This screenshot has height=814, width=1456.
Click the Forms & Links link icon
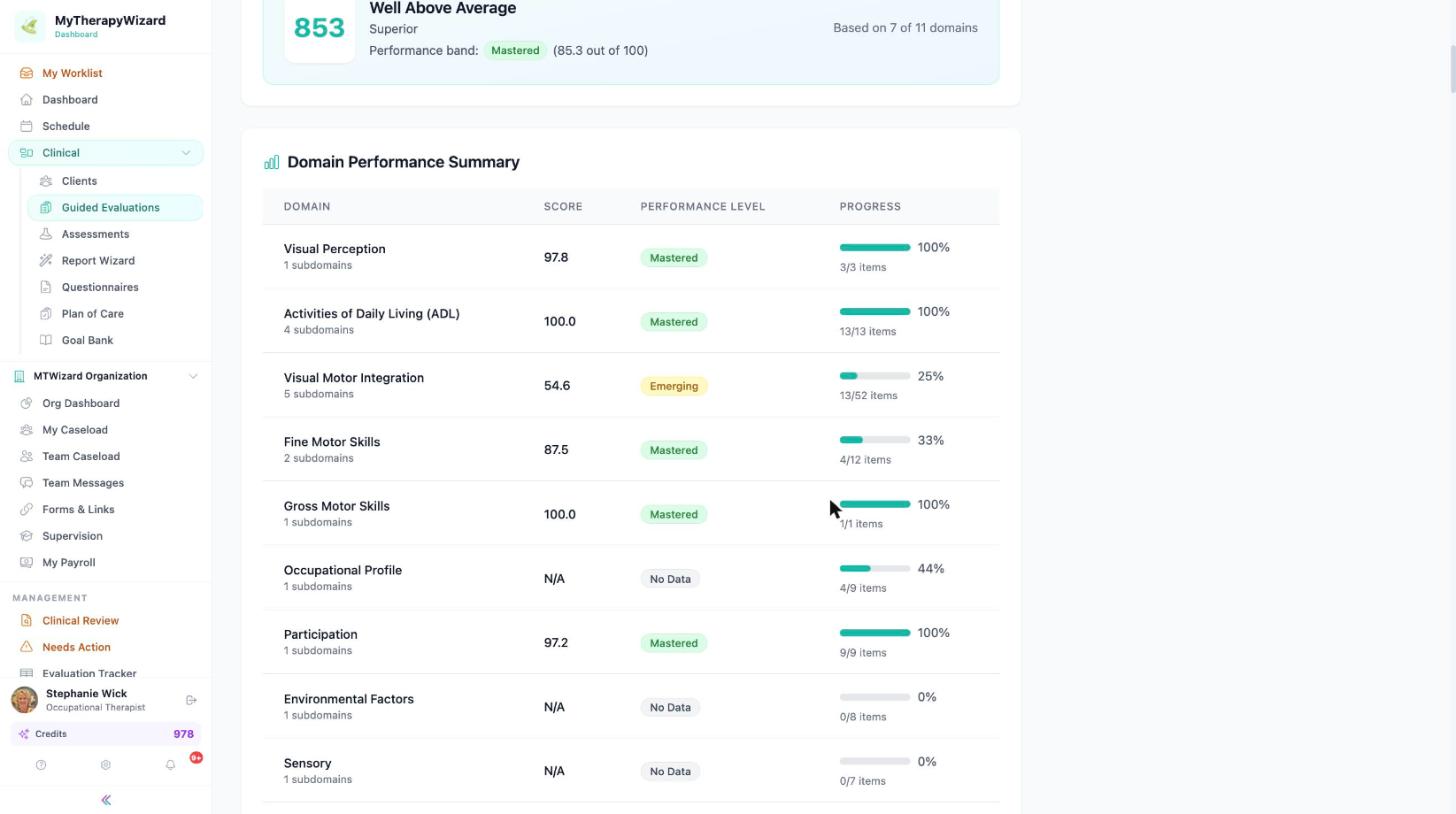(x=26, y=509)
